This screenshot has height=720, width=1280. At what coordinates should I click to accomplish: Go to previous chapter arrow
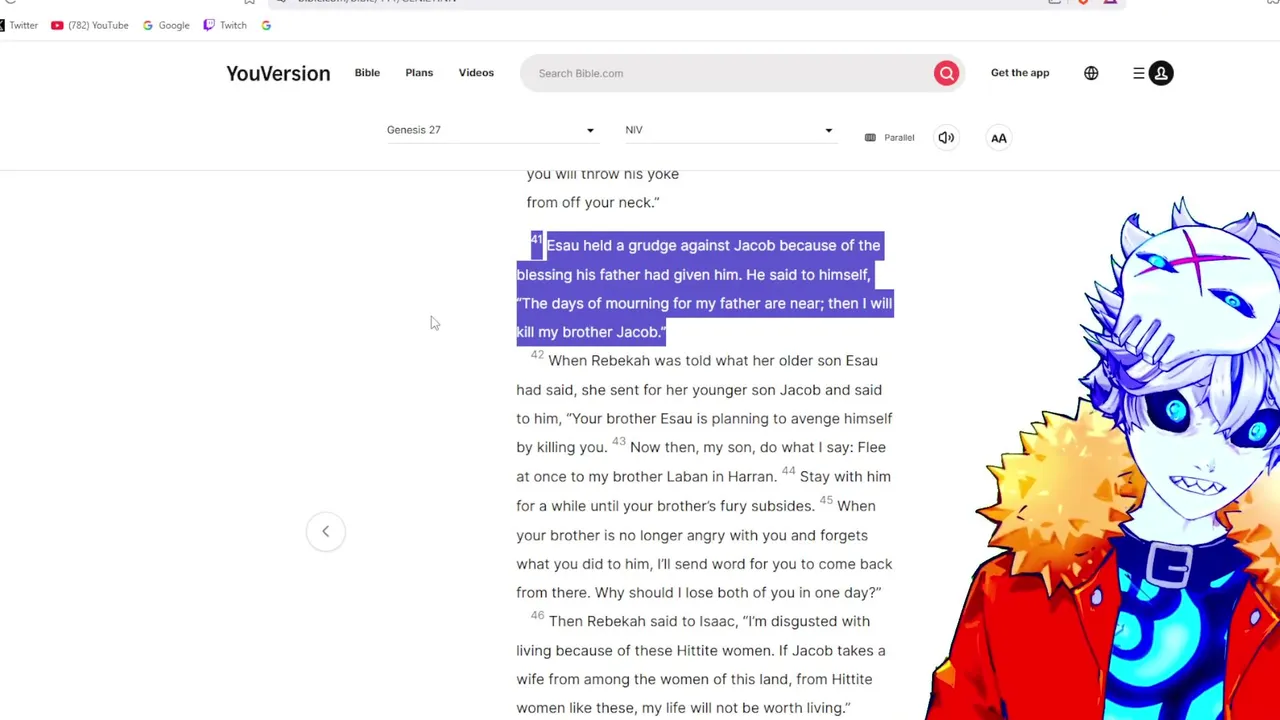coord(325,531)
